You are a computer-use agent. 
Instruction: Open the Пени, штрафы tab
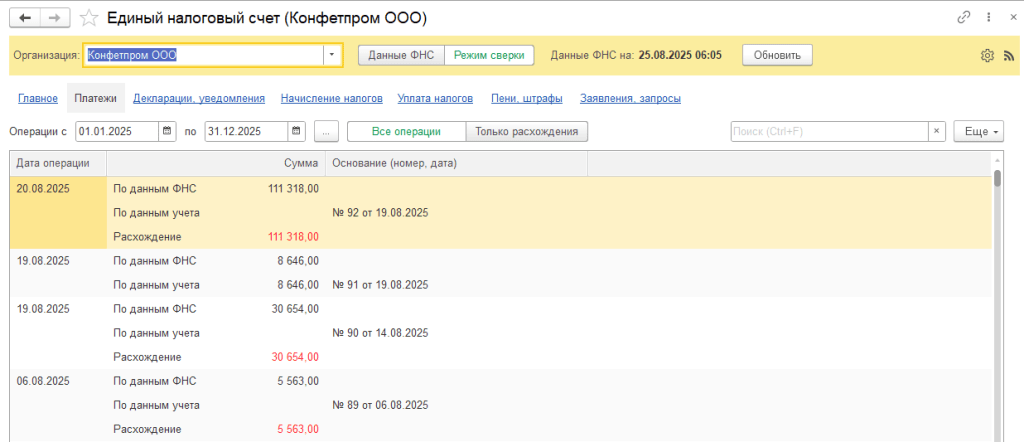pos(526,98)
